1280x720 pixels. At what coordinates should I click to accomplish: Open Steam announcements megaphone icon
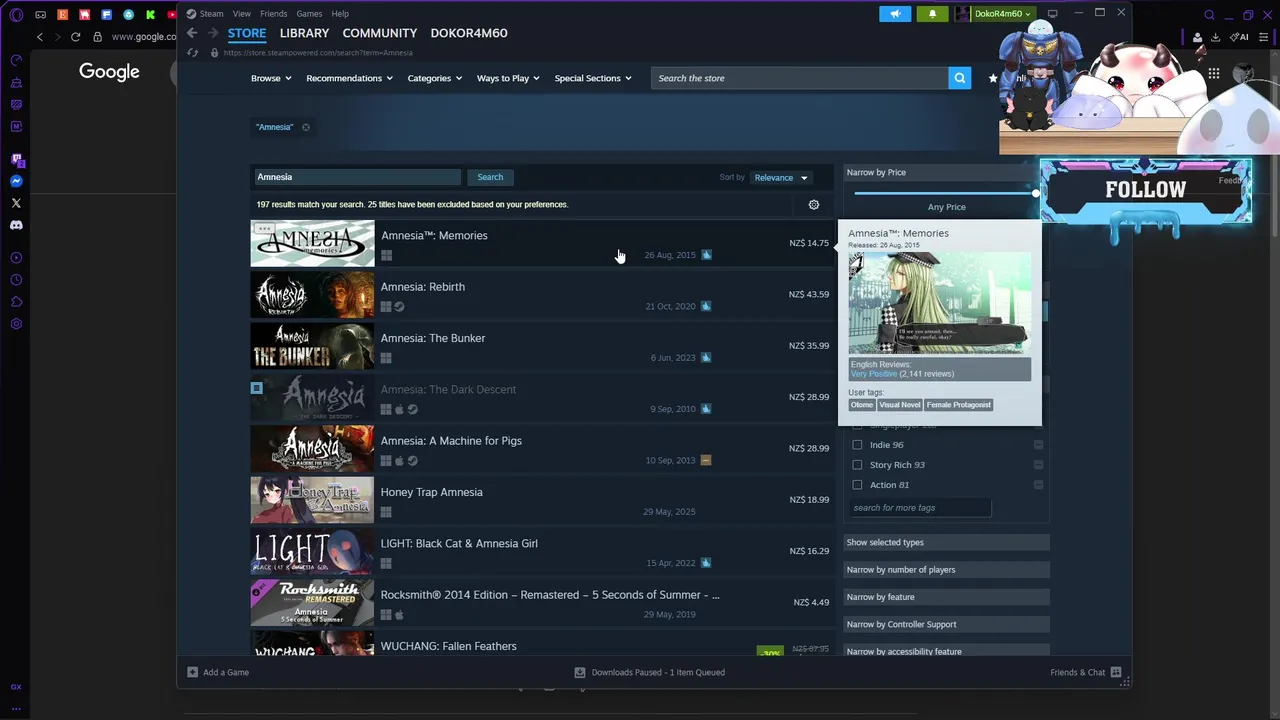(x=895, y=14)
